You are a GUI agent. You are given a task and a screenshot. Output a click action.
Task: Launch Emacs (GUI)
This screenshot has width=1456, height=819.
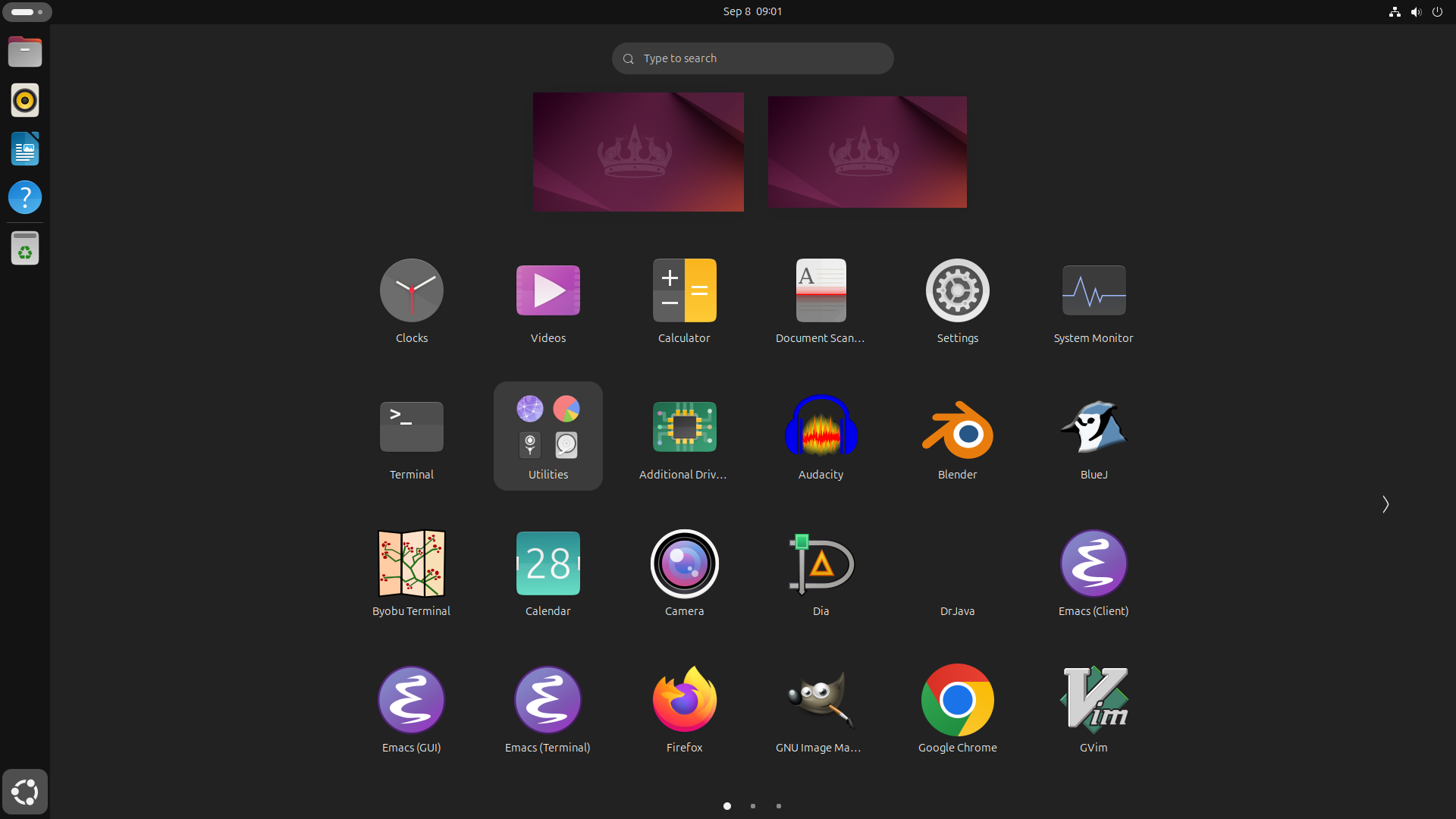(412, 710)
